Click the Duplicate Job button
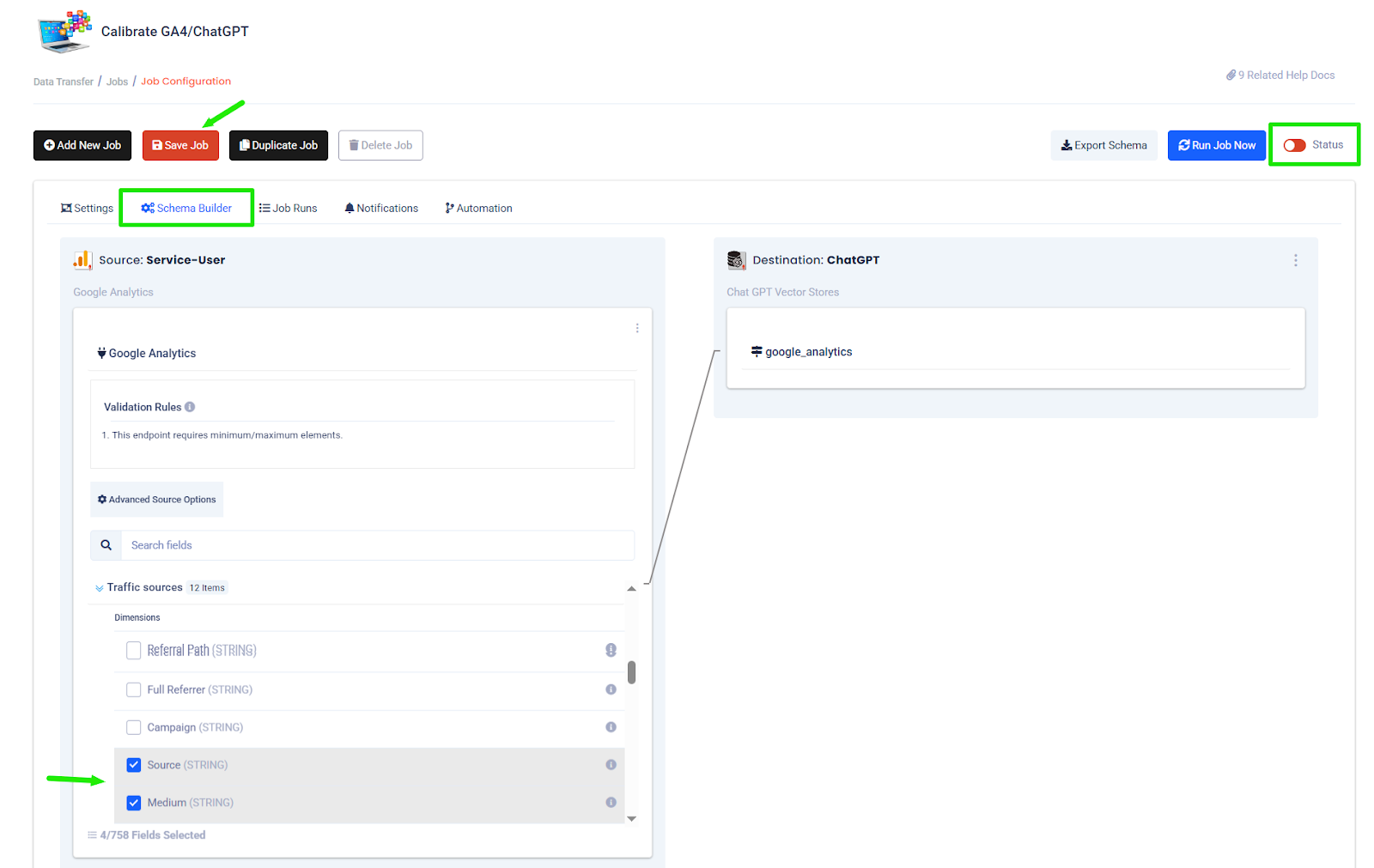 point(278,145)
